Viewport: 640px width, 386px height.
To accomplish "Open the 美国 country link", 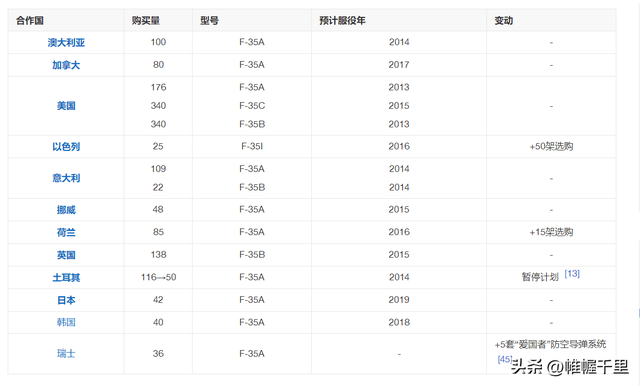I will click(x=66, y=106).
